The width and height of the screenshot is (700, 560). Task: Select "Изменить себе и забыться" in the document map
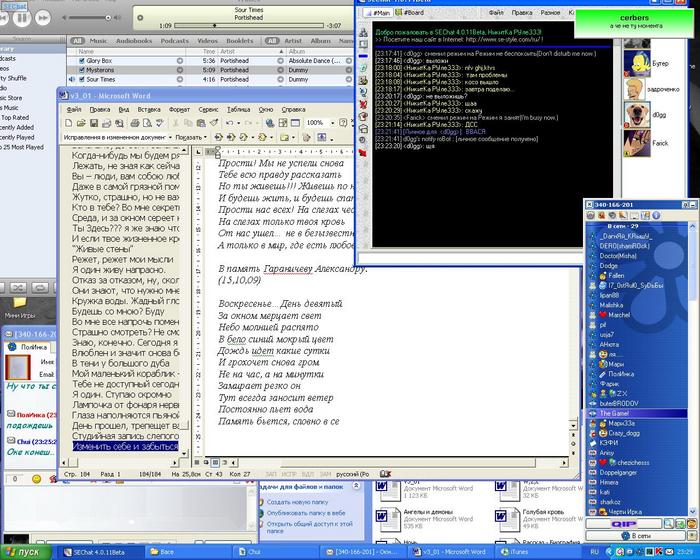125,446
